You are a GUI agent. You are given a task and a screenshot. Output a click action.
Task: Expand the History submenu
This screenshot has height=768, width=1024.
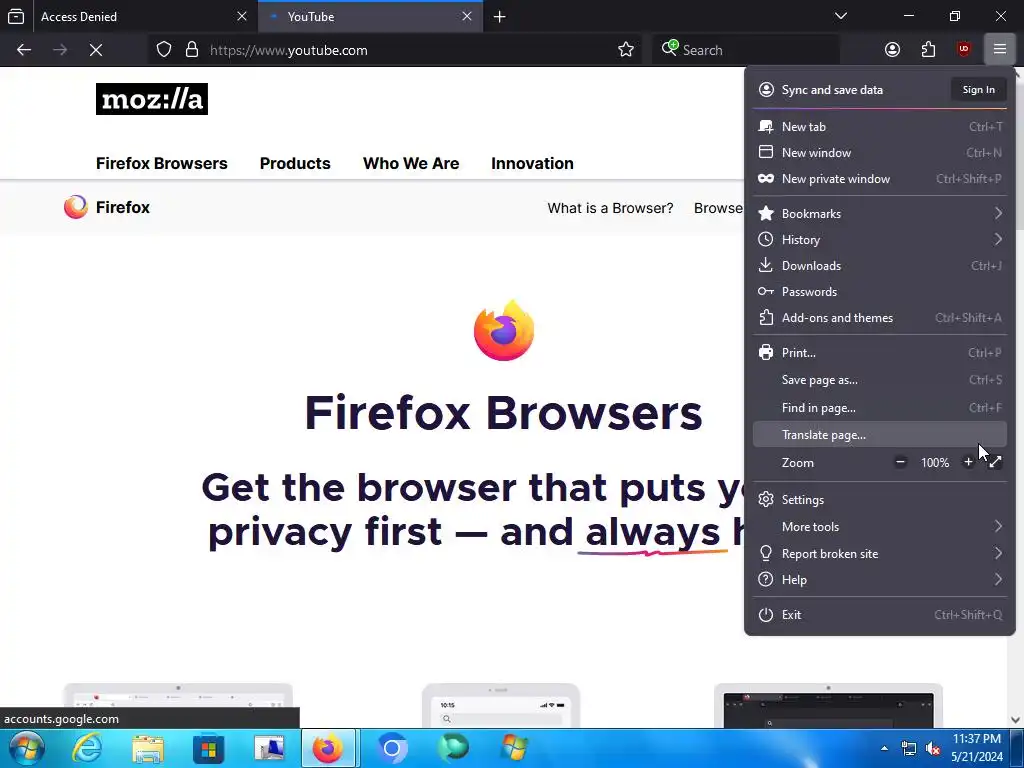click(x=880, y=240)
